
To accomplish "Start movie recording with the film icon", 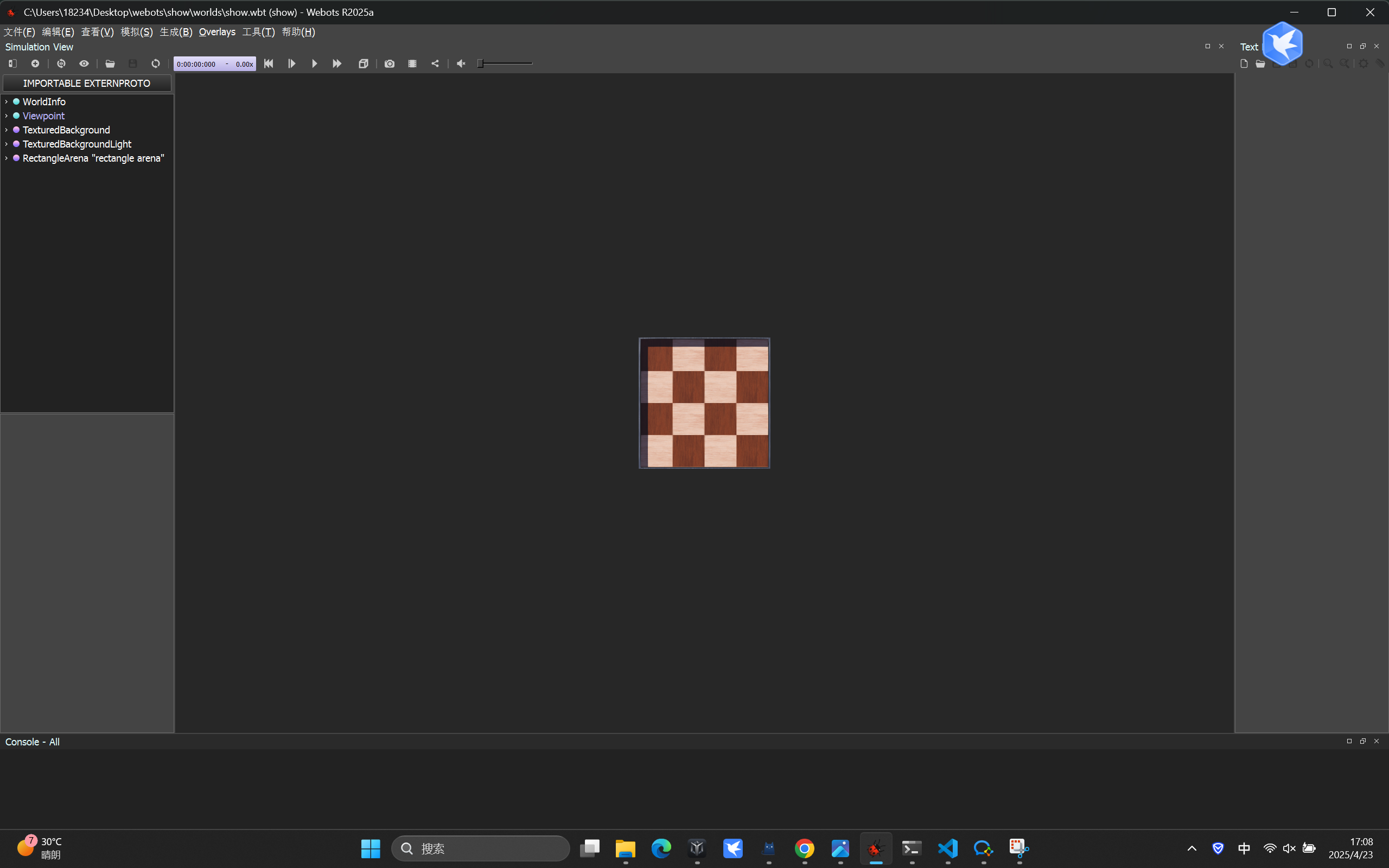I will (x=412, y=63).
